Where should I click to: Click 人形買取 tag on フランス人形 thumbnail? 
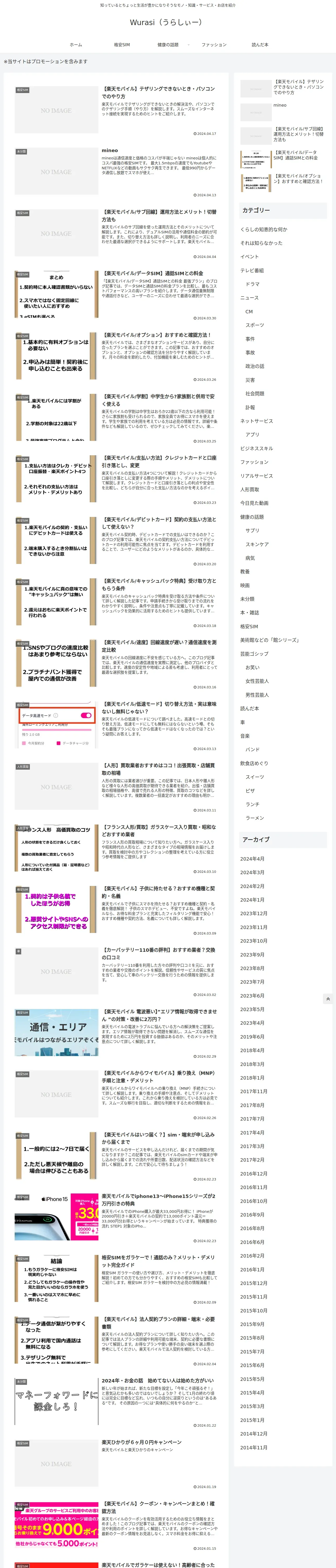tap(22, 828)
